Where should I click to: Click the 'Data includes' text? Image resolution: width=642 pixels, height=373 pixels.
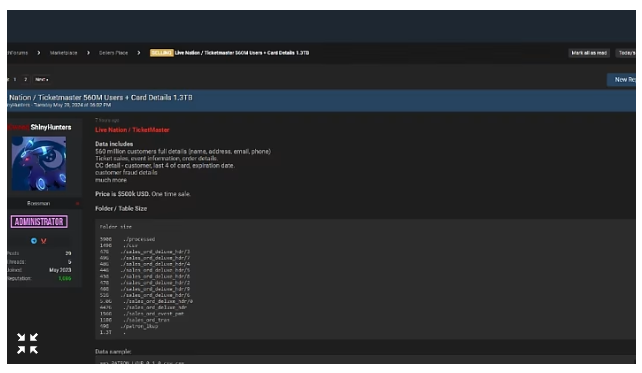point(114,144)
